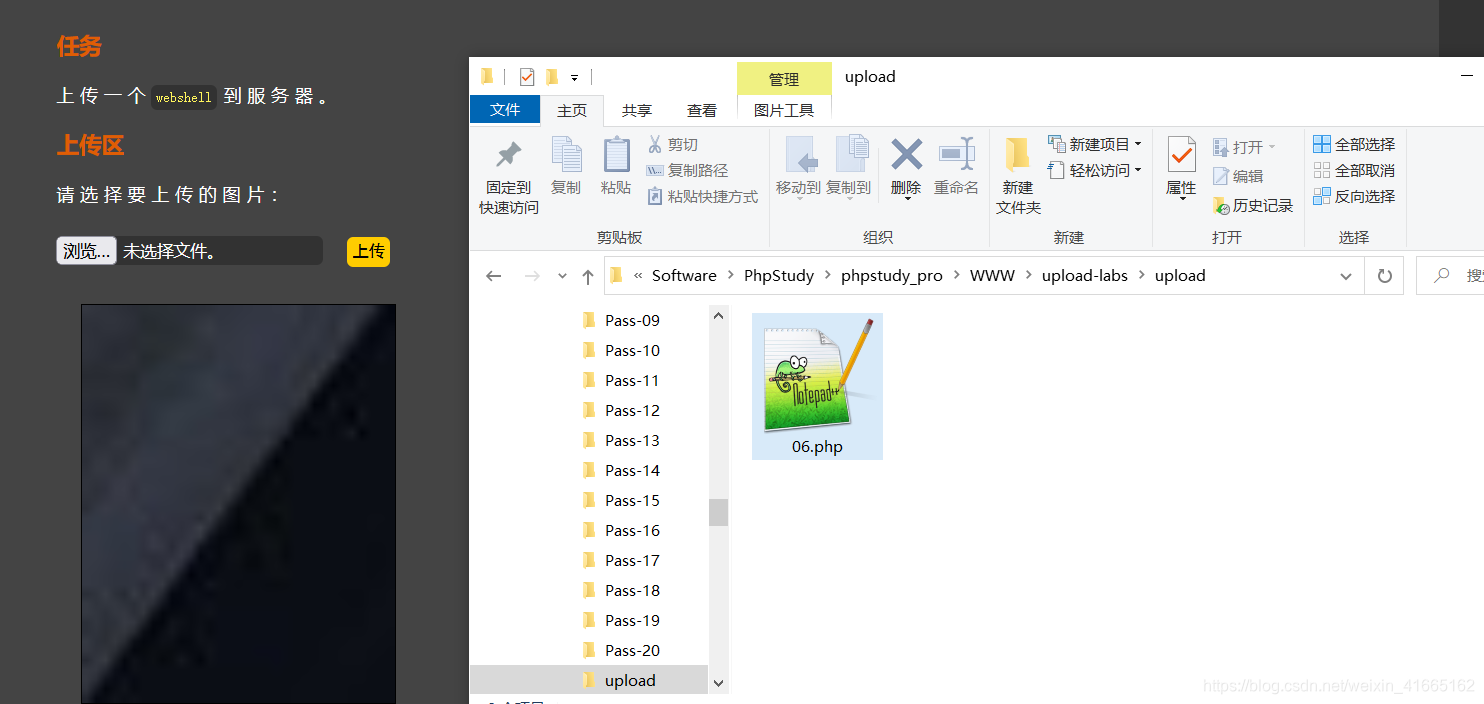
Task: Click quick access new folder icon
Action: [552, 77]
